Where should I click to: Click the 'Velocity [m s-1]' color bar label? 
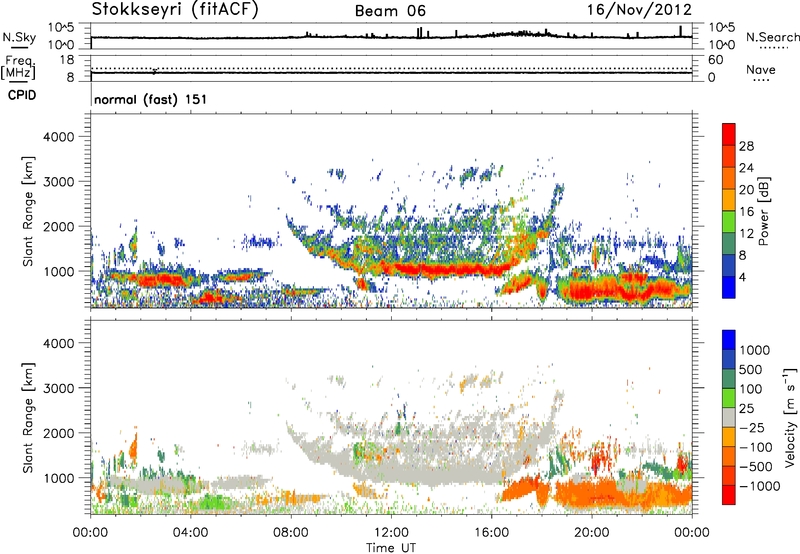790,417
